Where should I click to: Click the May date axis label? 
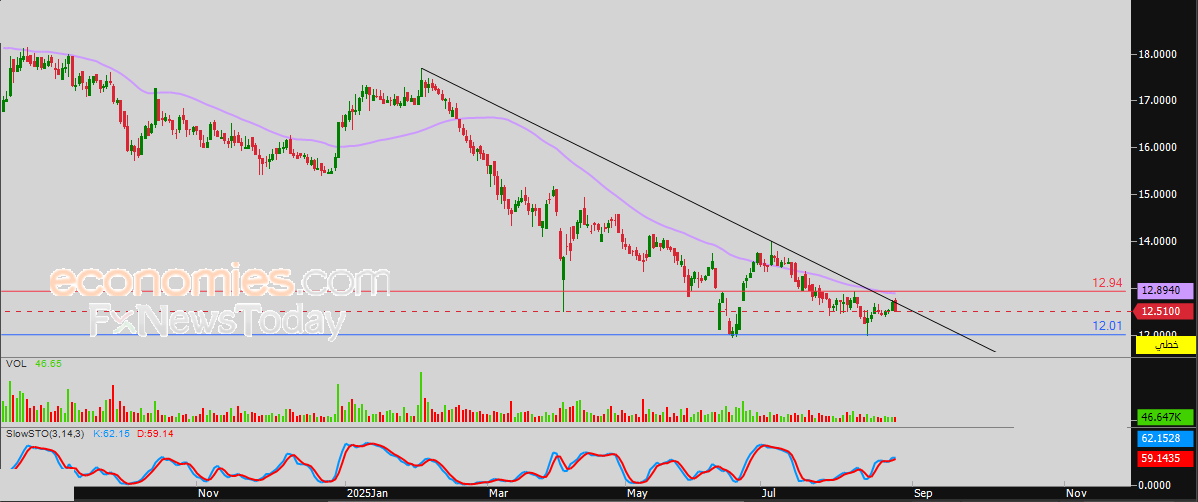(x=637, y=494)
